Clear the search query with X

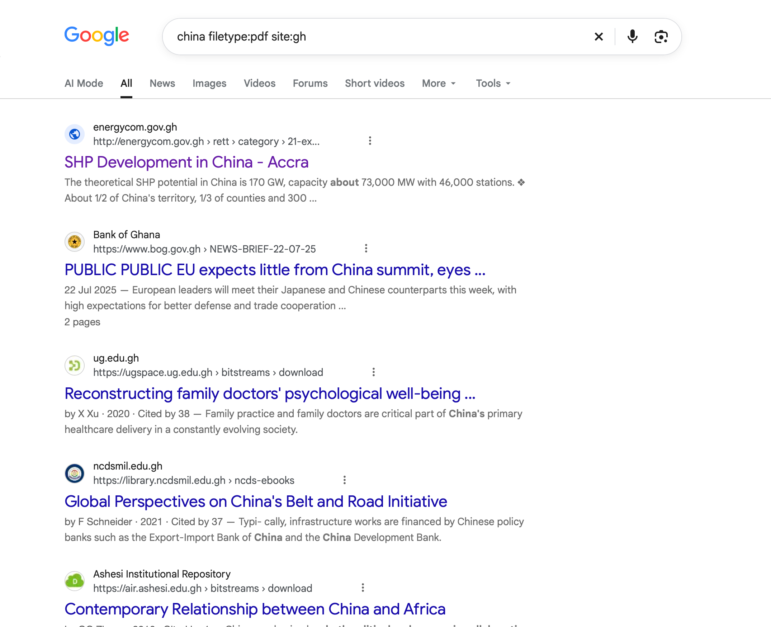click(x=598, y=36)
